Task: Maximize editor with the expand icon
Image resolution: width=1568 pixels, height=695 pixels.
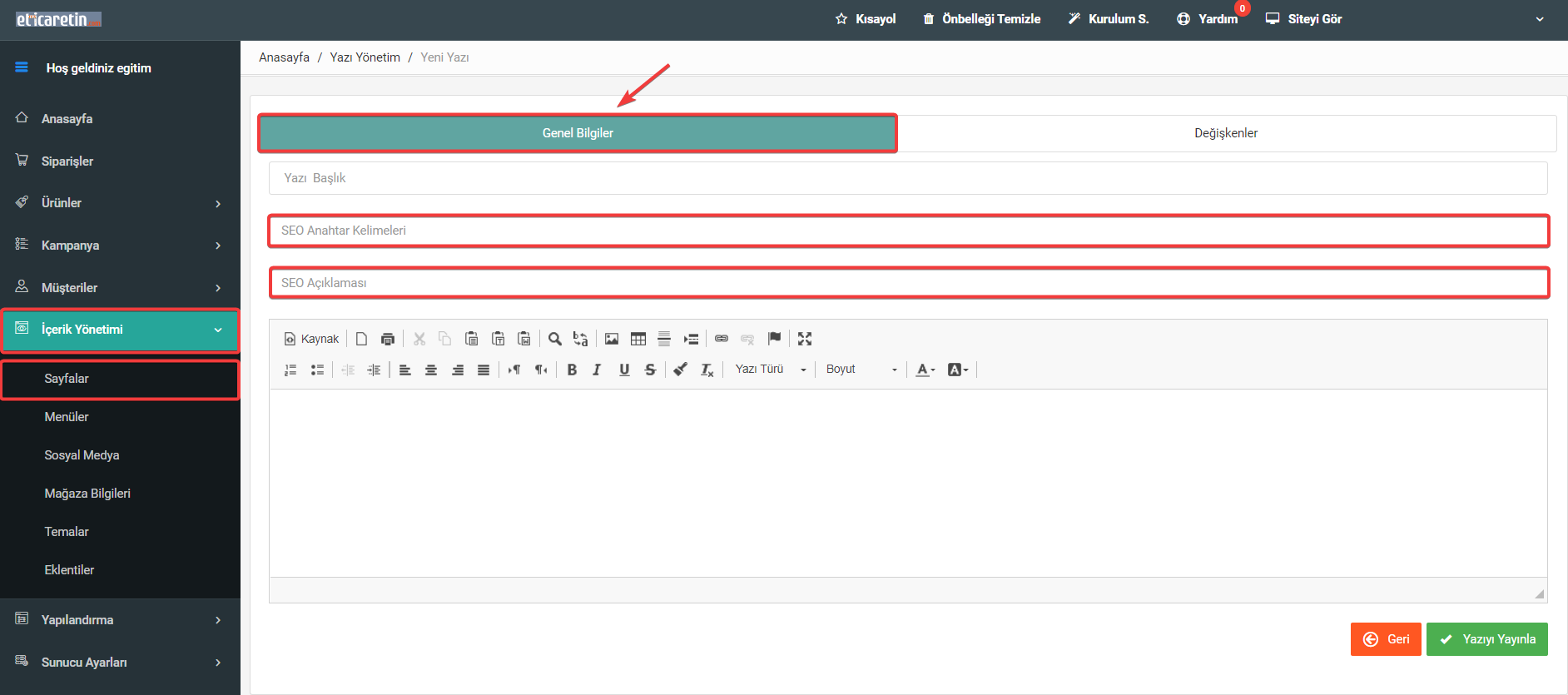Action: (805, 339)
